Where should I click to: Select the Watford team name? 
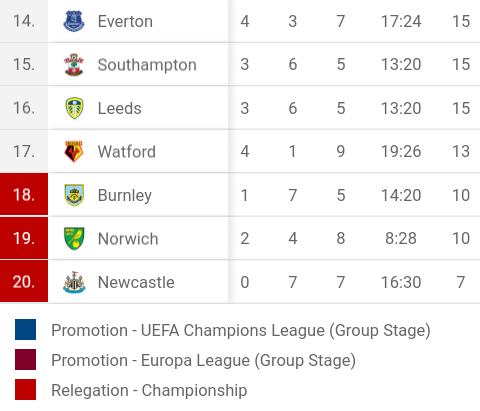point(127,152)
